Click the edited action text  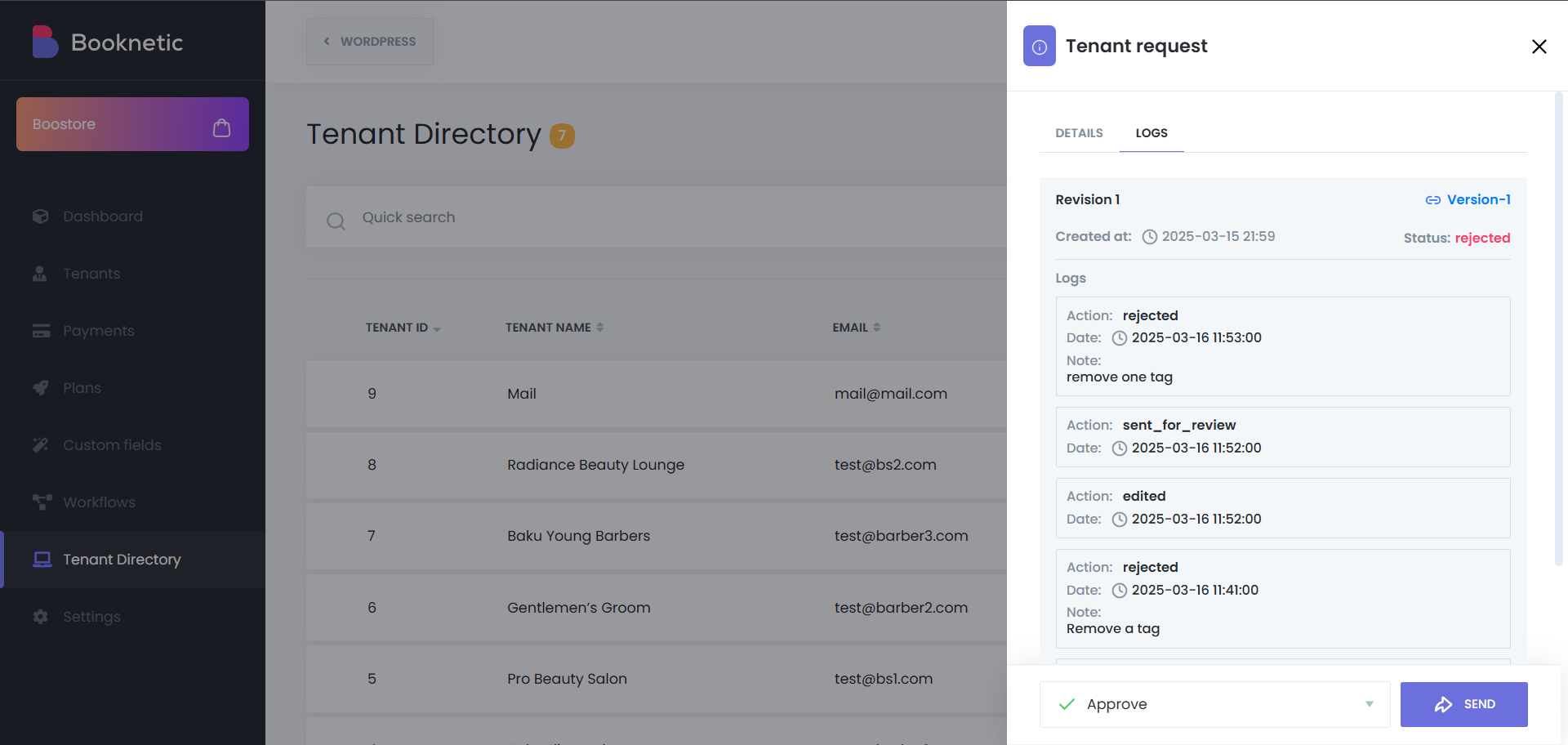coord(1144,497)
